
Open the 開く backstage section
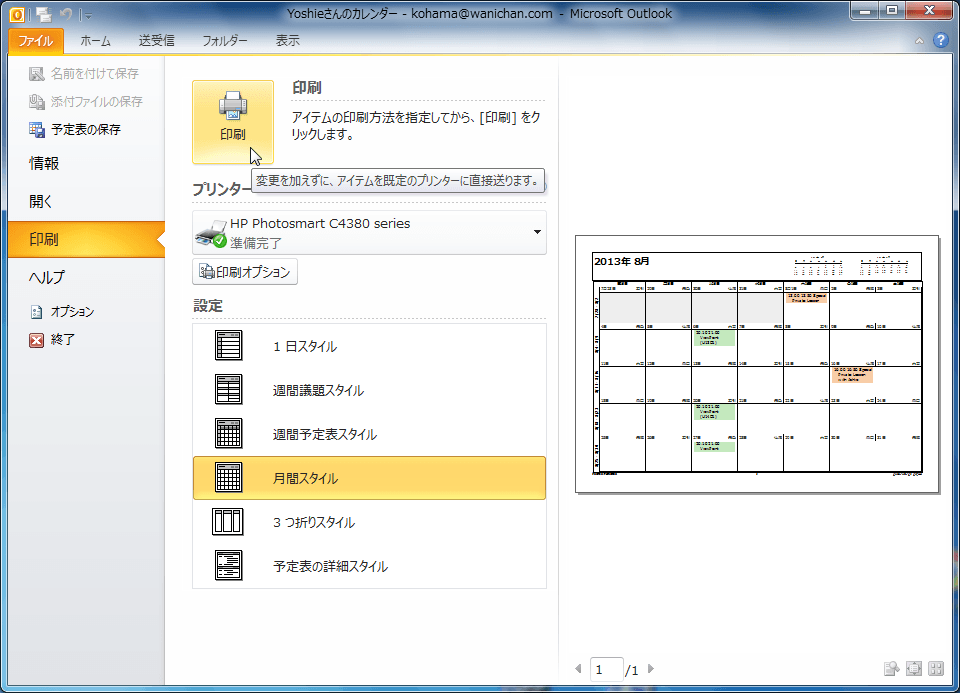(41, 201)
